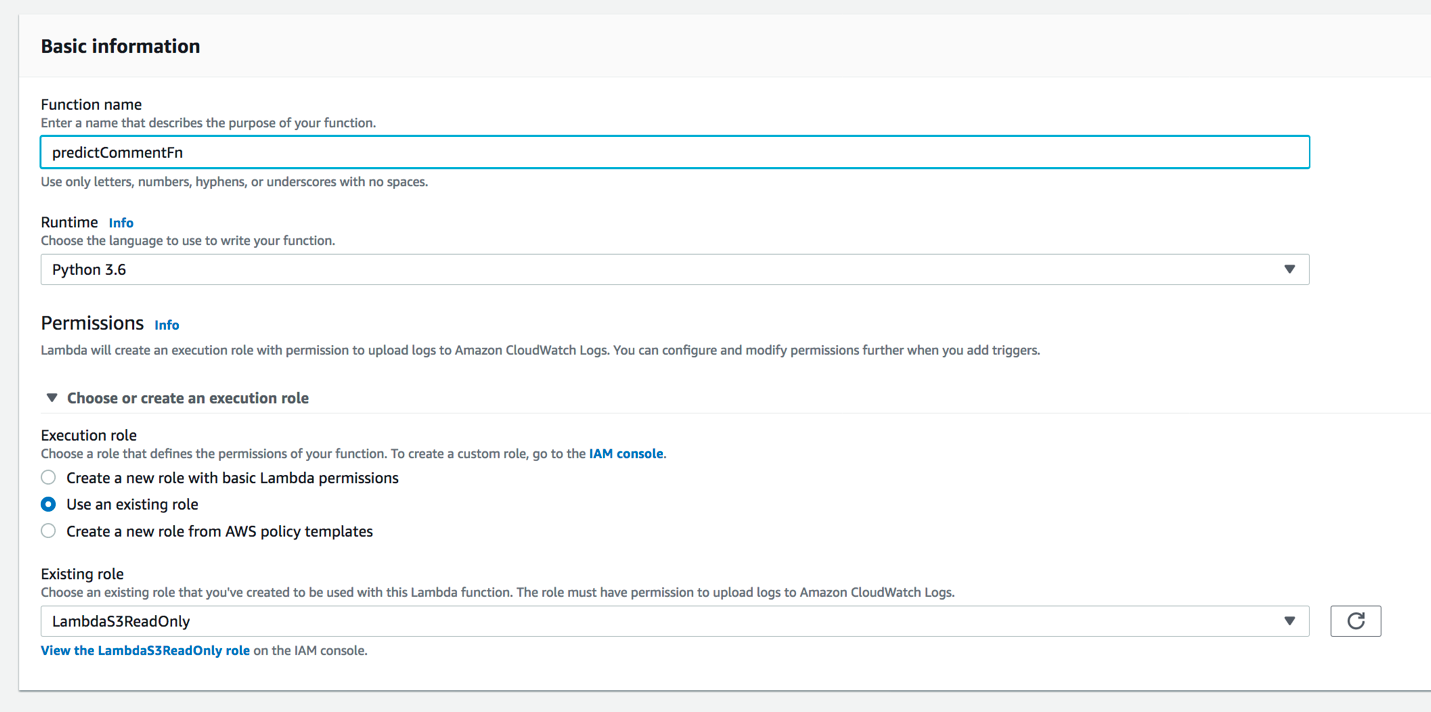
Task: Click View the LambdaS3ReadOnly role link
Action: click(145, 650)
